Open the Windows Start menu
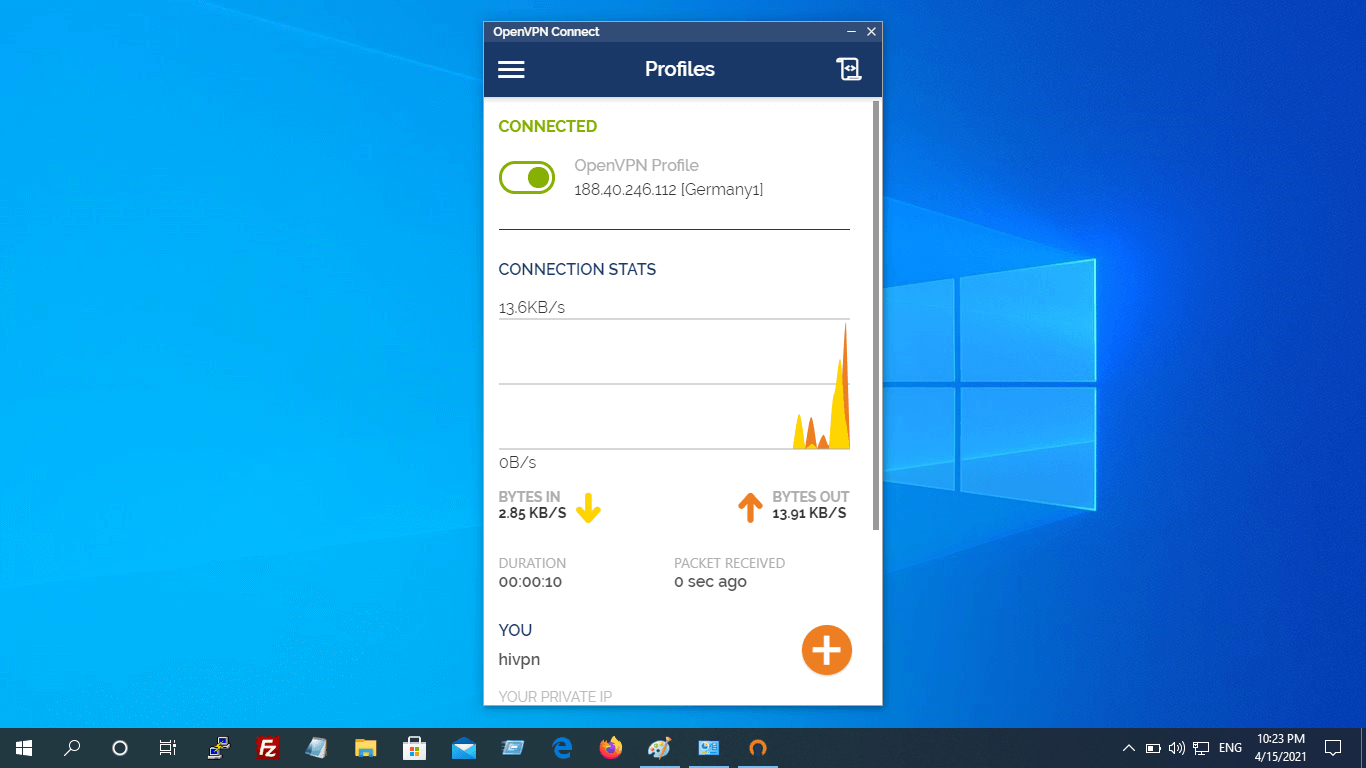Viewport: 1366px width, 768px height. 24,748
